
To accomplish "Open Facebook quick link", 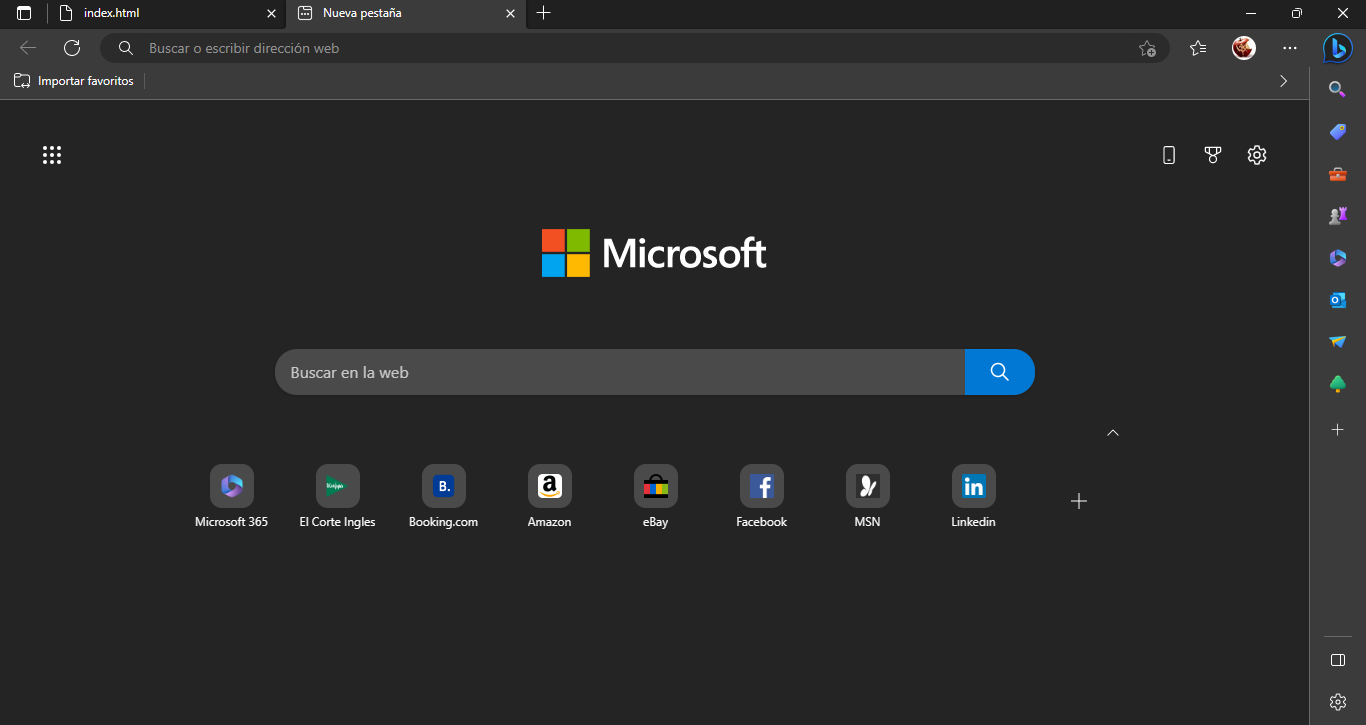I will tap(762, 497).
